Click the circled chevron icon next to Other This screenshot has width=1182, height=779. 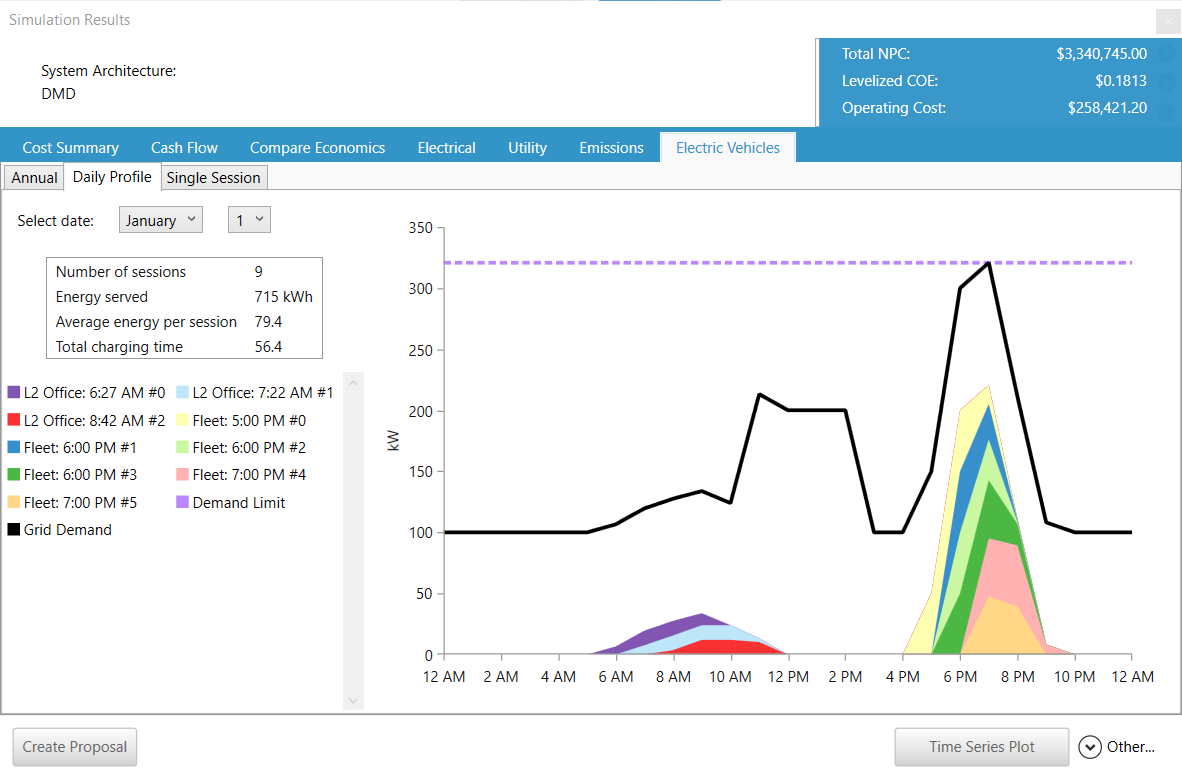click(x=1090, y=747)
